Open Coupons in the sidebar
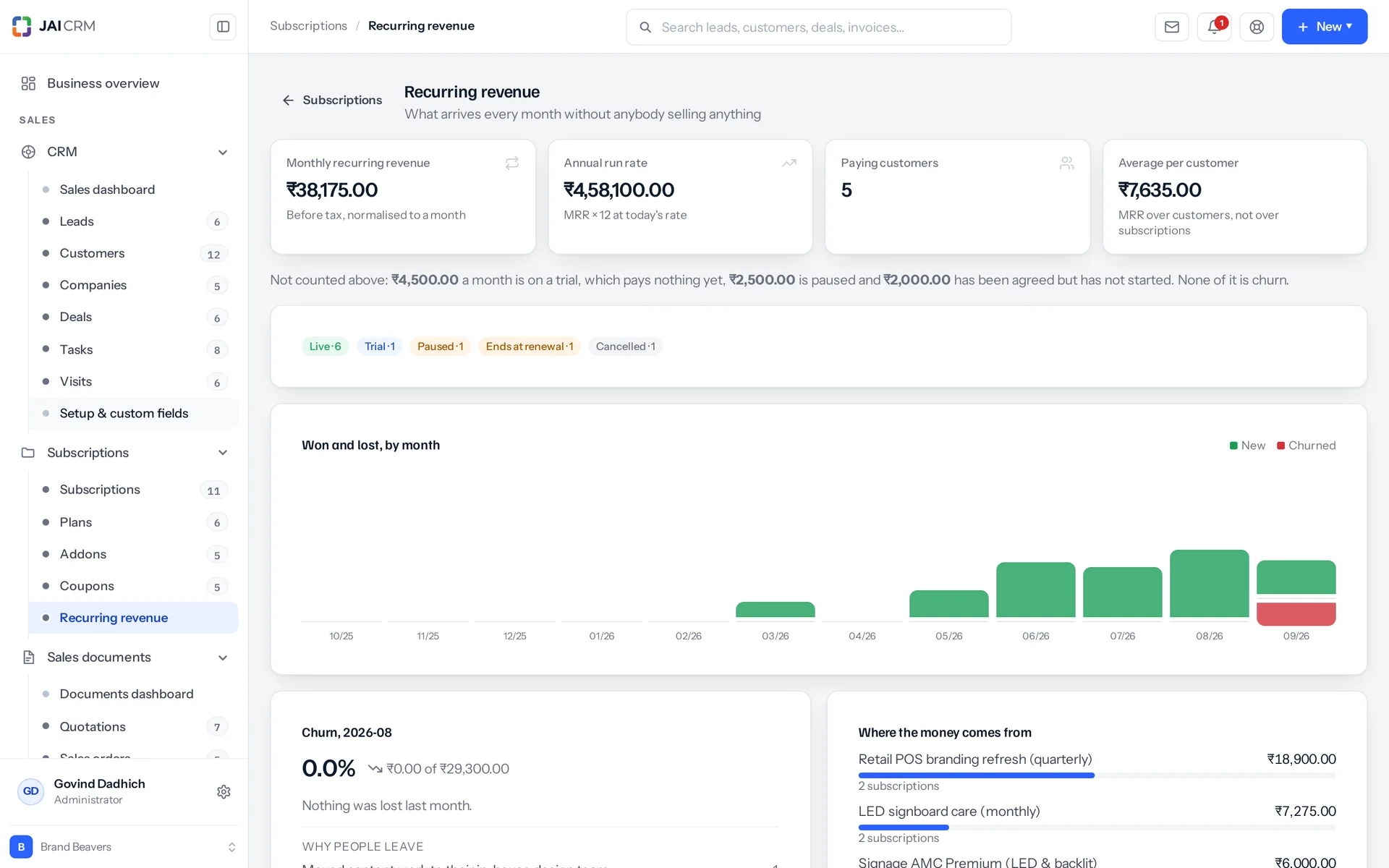This screenshot has width=1389, height=868. pos(133,586)
